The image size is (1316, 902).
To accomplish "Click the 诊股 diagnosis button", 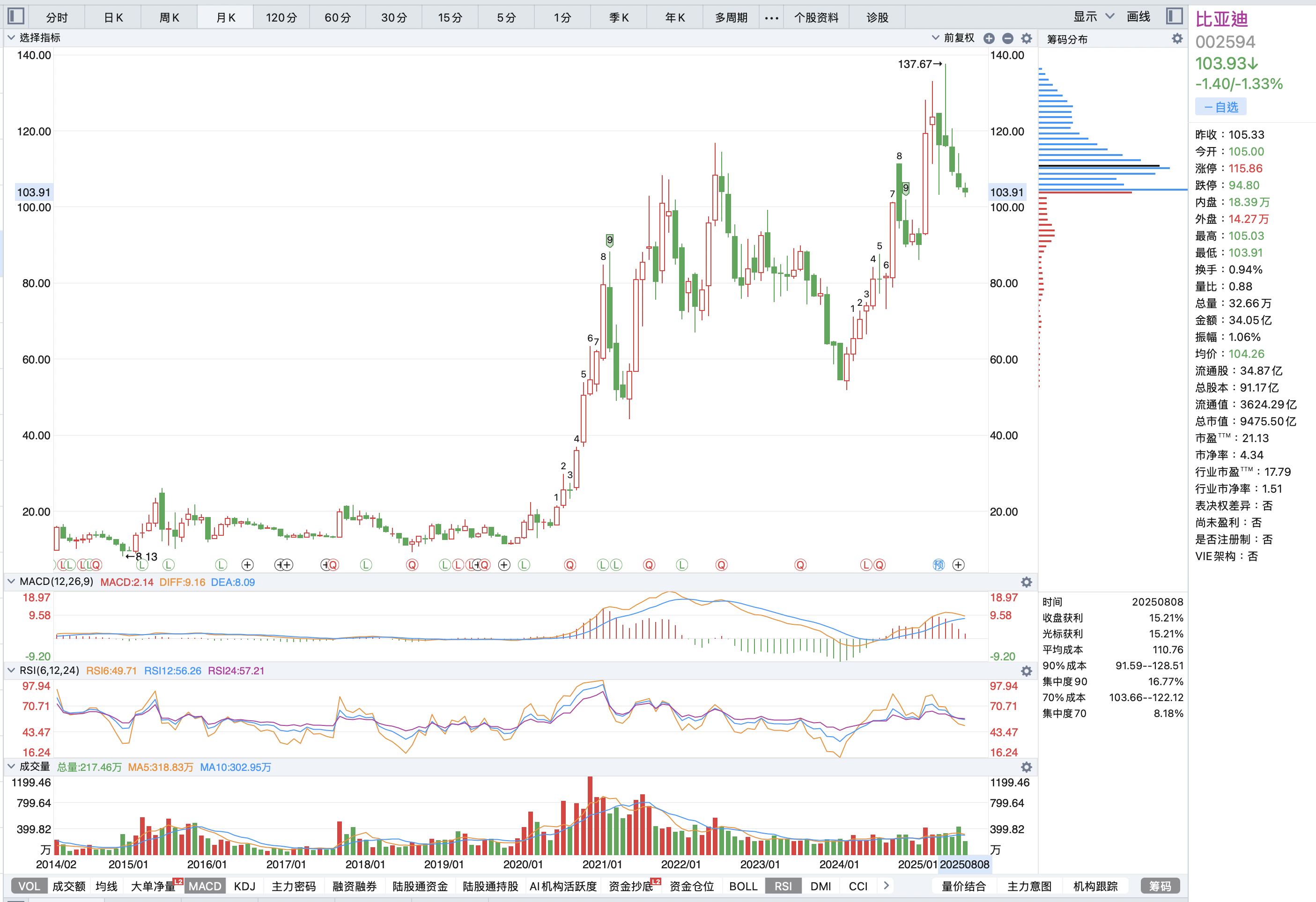I will (877, 16).
